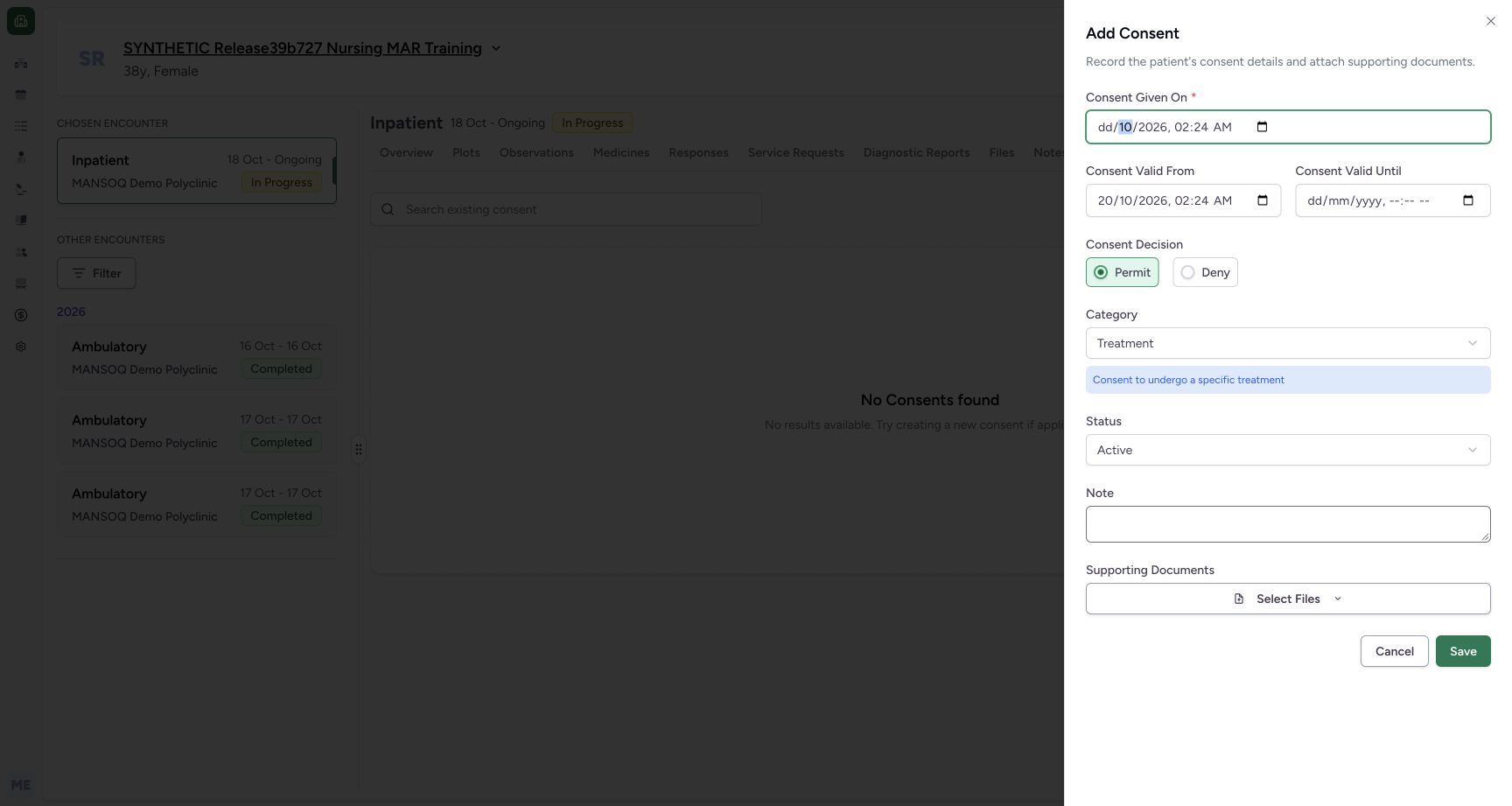Open calendar picker in Consent Valid Until field
This screenshot has width=1512, height=806.
point(1468,200)
